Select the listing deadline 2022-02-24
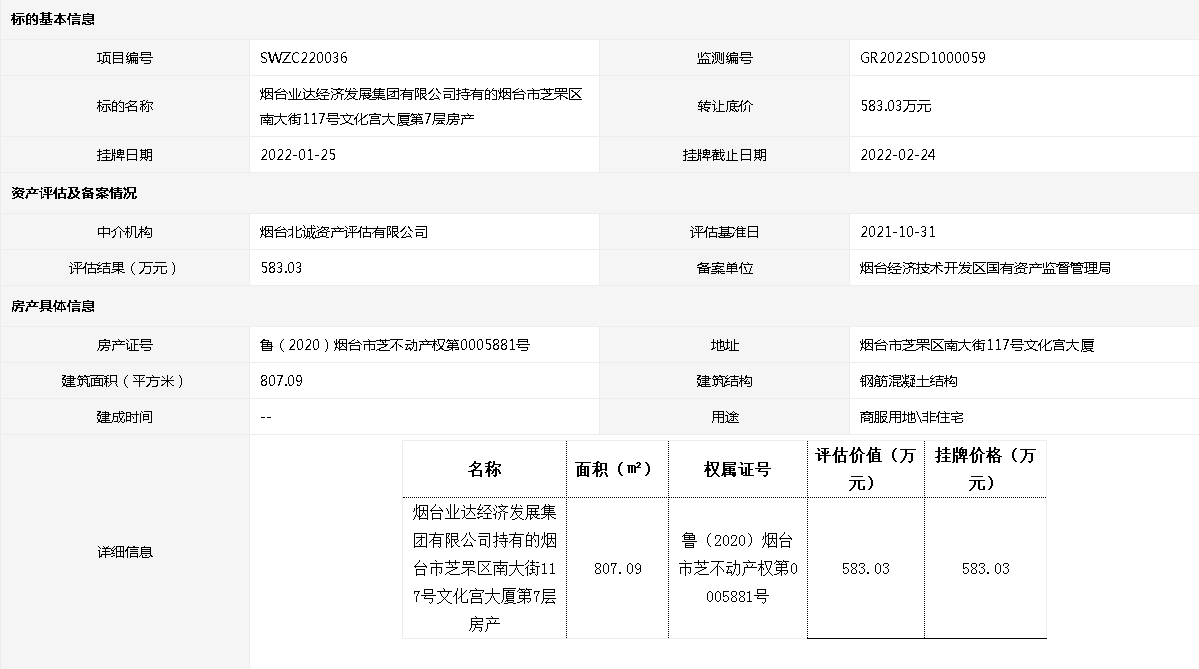This screenshot has height=669, width=1199. pyautogui.click(x=897, y=155)
